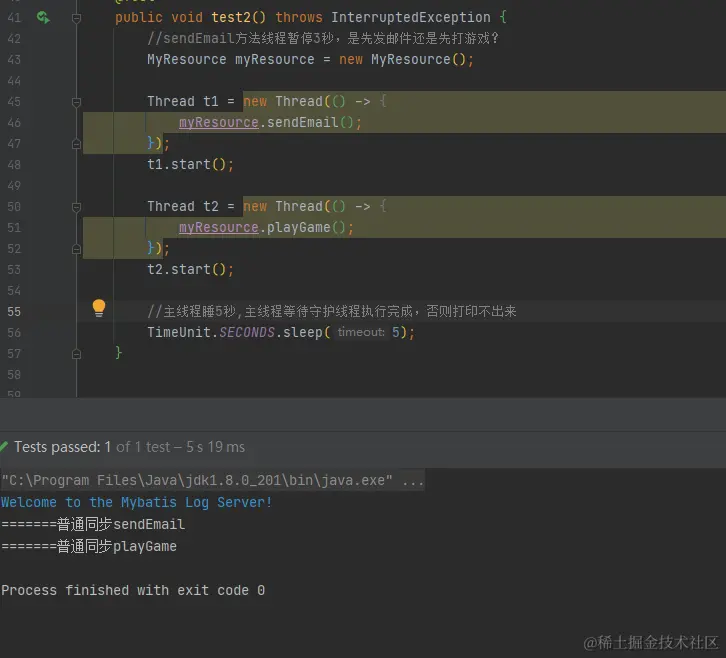Click the 'playGame' method call on line 51
This screenshot has width=726, height=658.
point(299,227)
